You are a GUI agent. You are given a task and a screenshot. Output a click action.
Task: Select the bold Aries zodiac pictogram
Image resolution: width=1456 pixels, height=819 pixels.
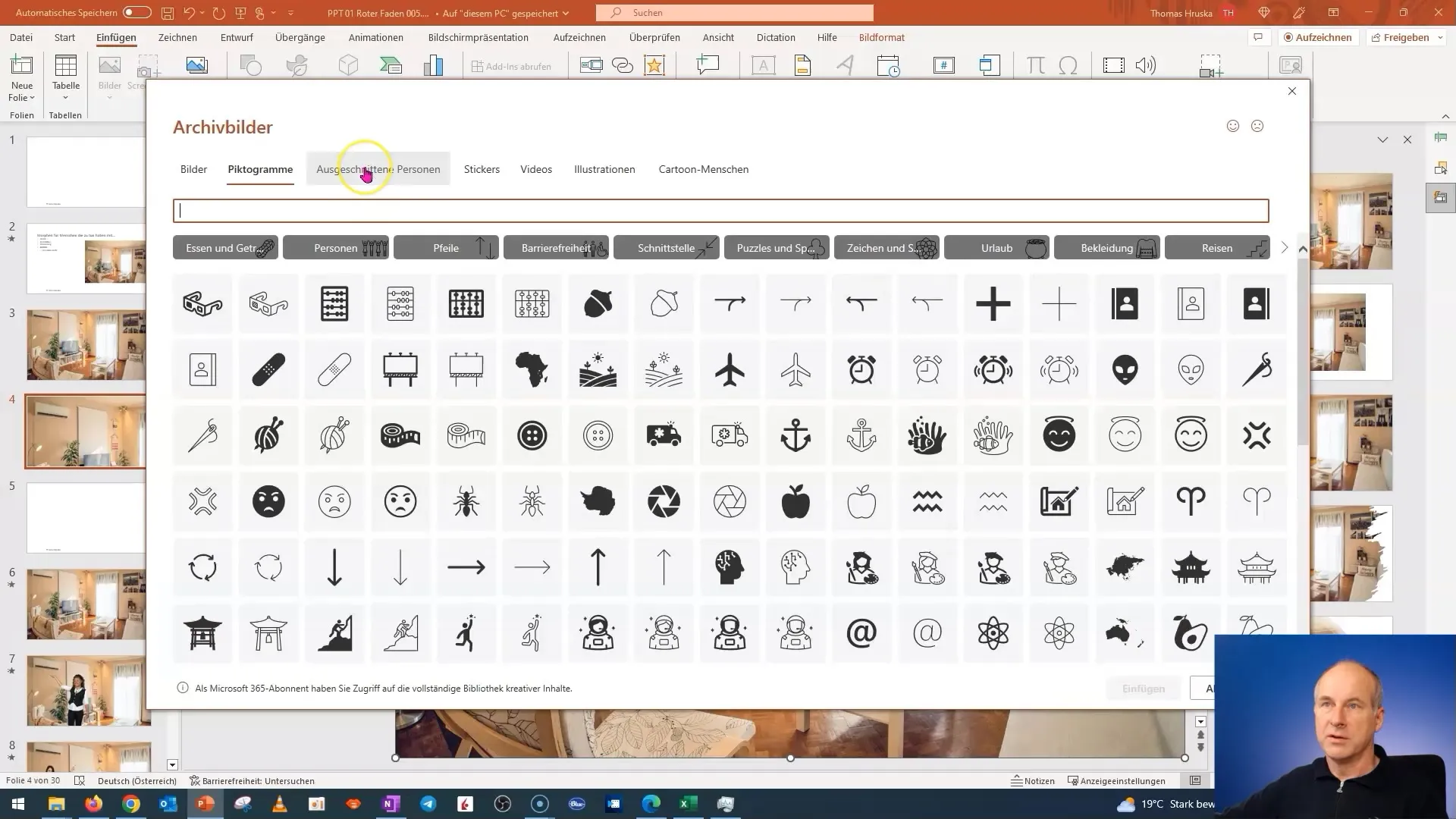1191,501
